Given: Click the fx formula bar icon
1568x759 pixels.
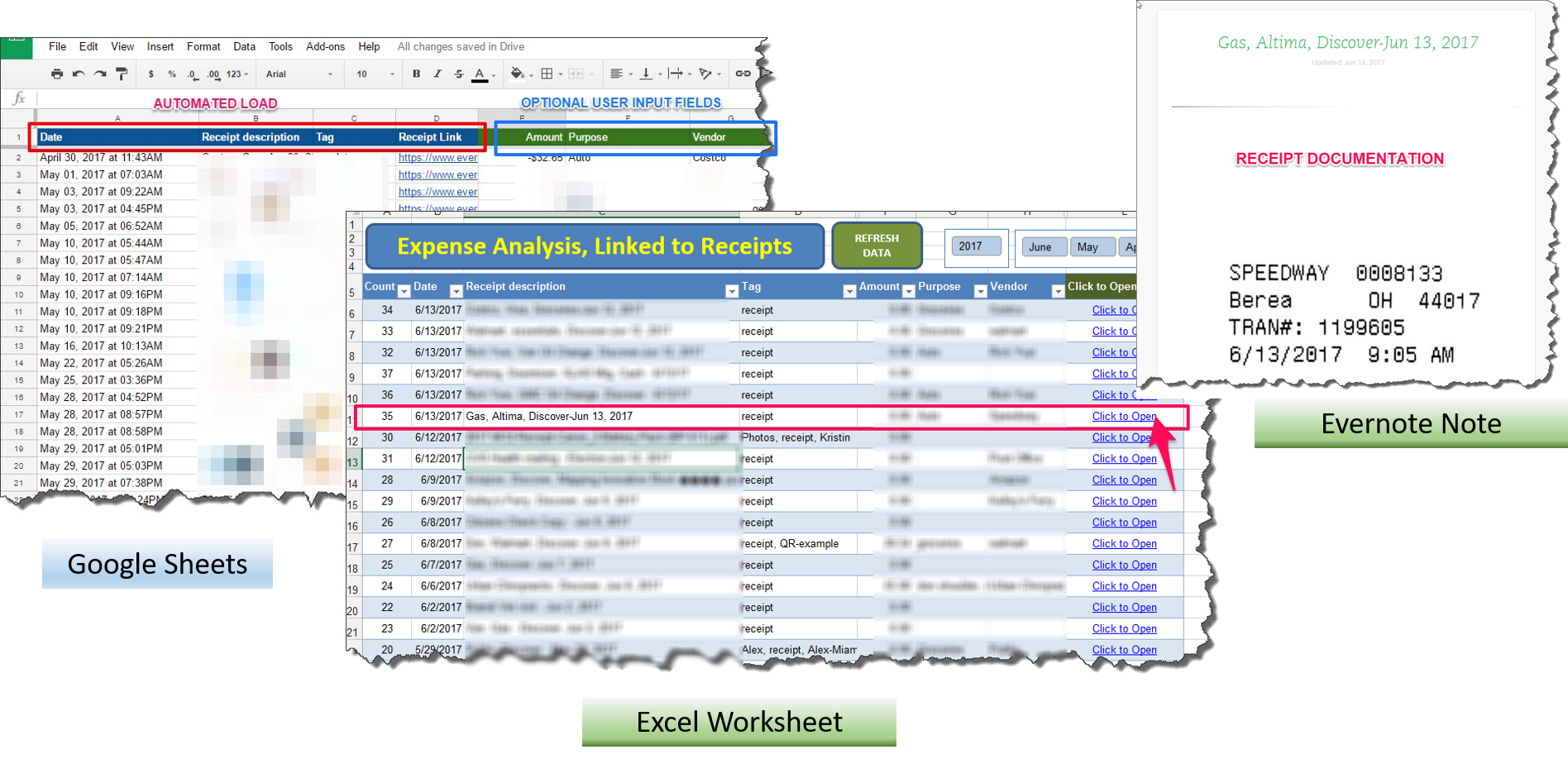Looking at the screenshot, I should [18, 98].
